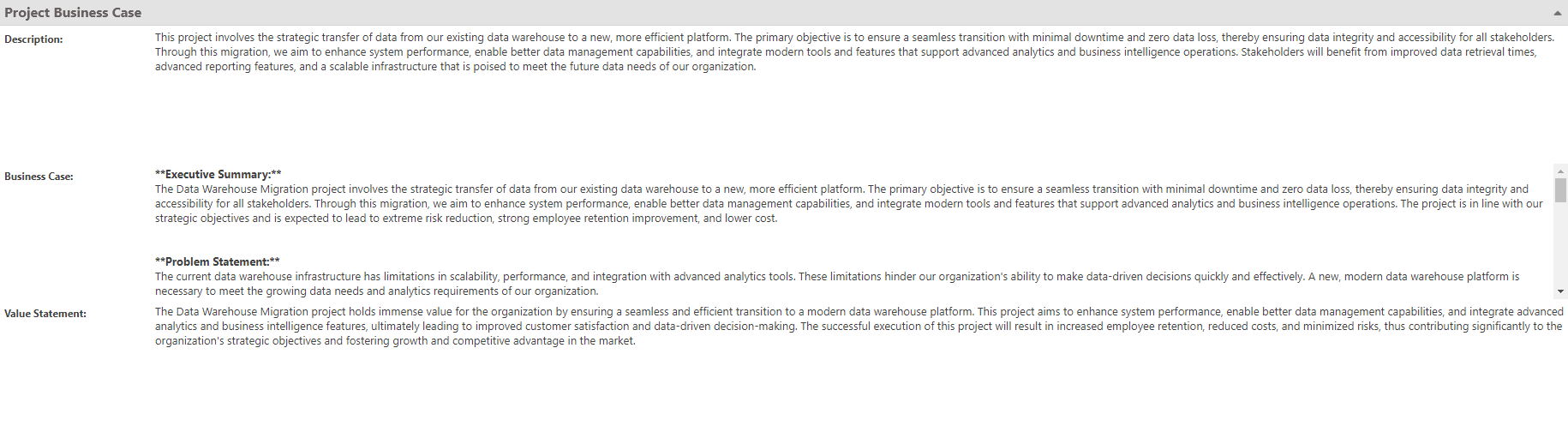Viewport: 1568px width, 426px height.
Task: Select the Description field label
Action: [x=33, y=39]
